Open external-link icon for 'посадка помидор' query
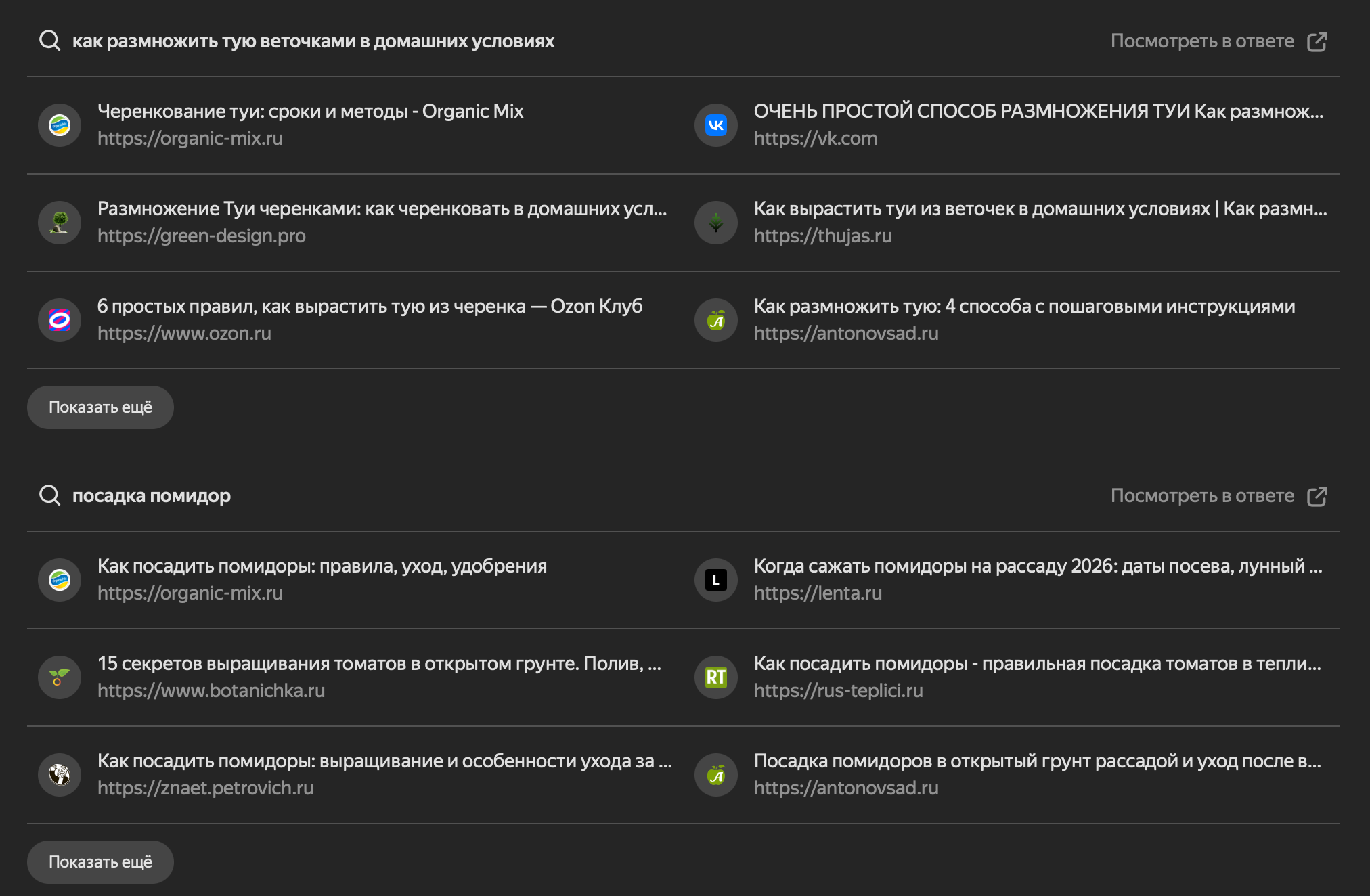Viewport: 1370px width, 896px height. click(x=1317, y=496)
